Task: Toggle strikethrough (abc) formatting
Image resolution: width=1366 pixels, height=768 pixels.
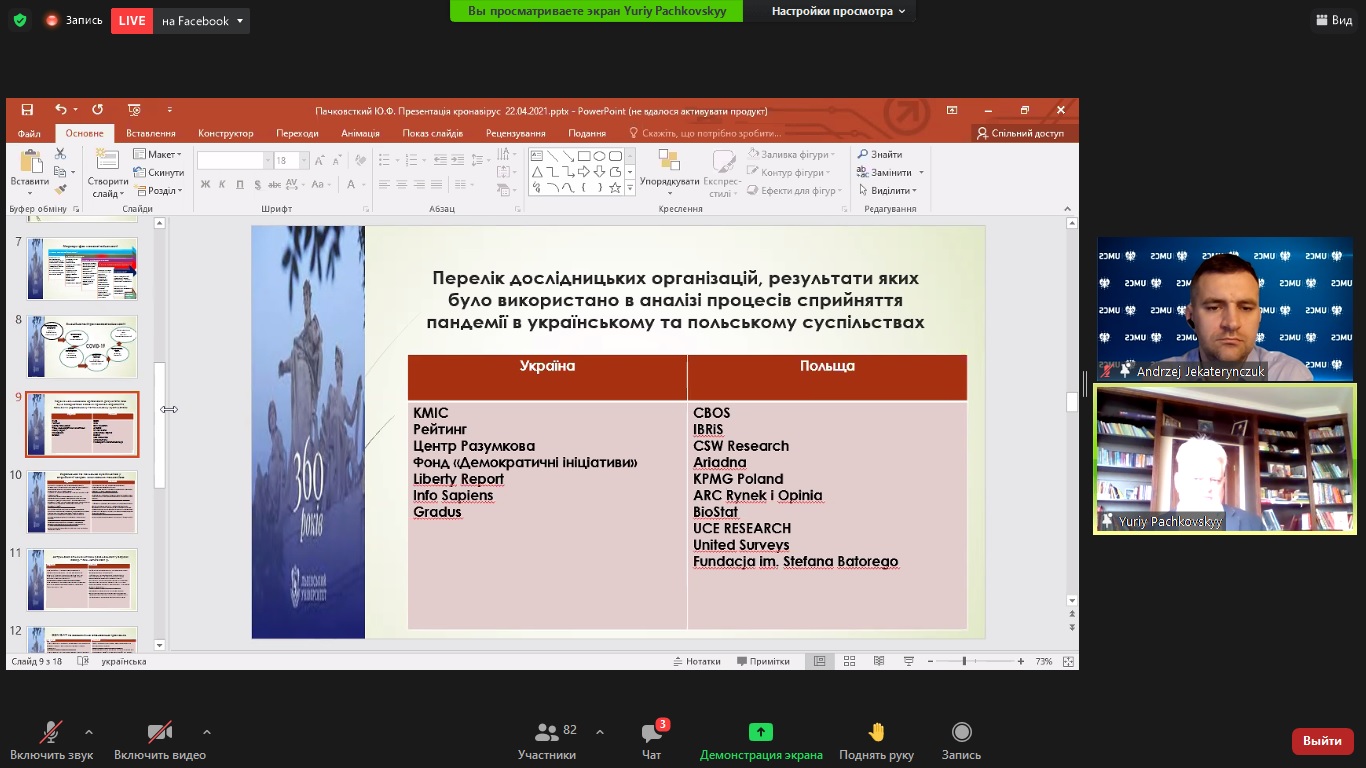Action: (x=275, y=185)
